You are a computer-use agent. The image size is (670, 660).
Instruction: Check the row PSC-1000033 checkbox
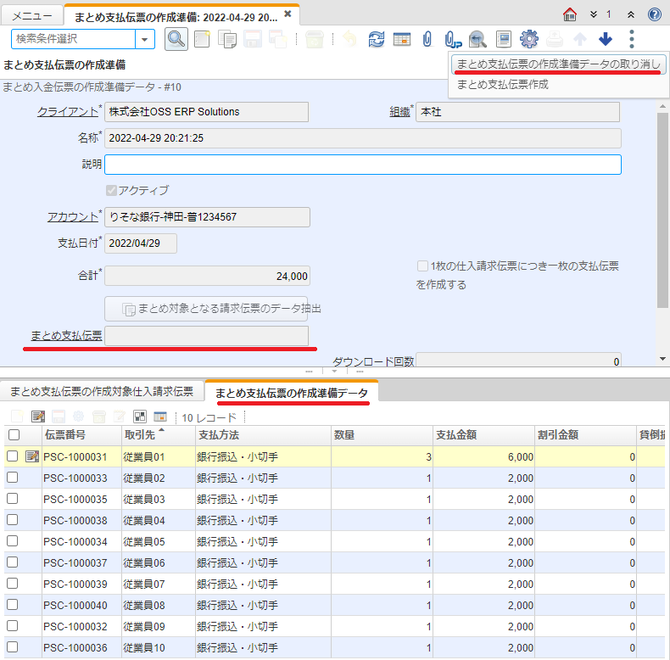click(12, 477)
